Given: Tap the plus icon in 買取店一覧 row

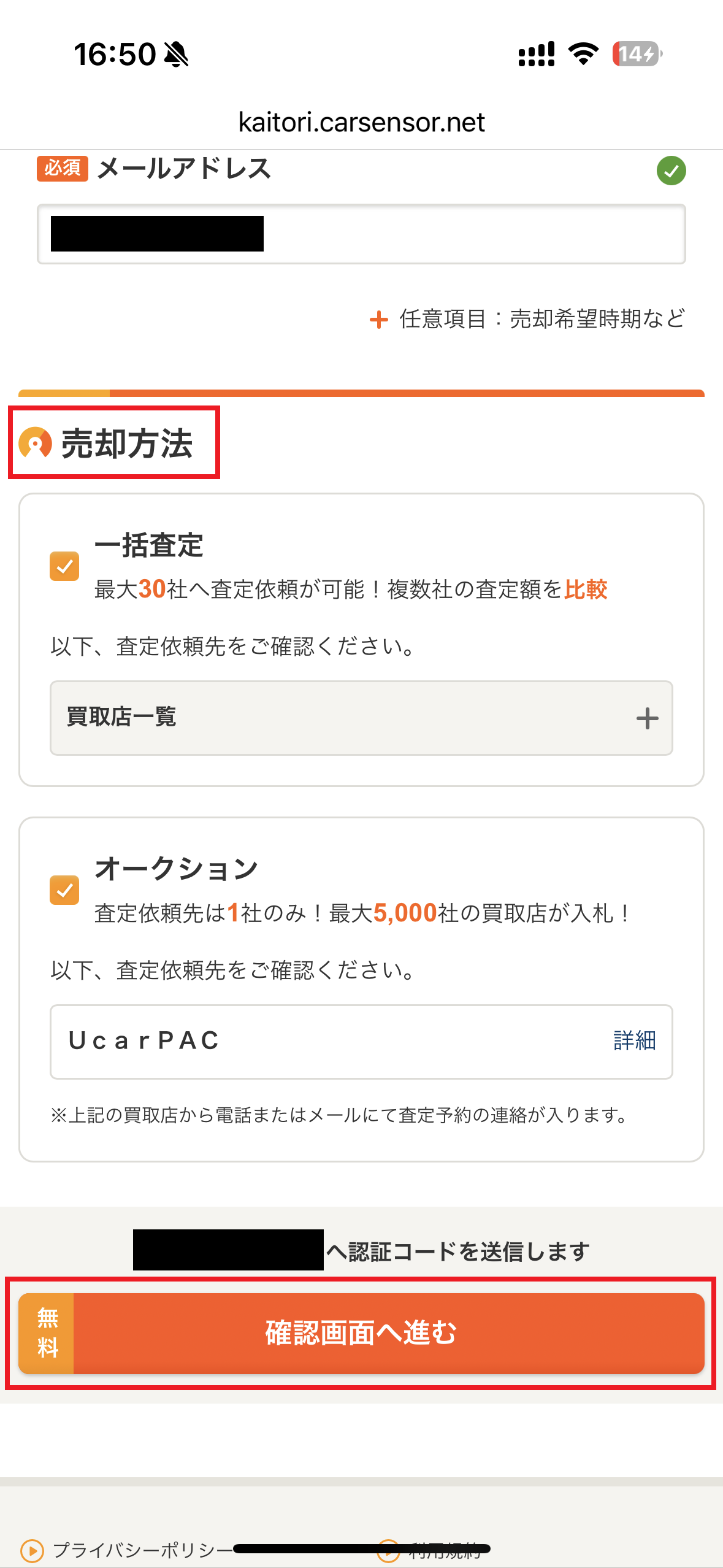Looking at the screenshot, I should [647, 718].
